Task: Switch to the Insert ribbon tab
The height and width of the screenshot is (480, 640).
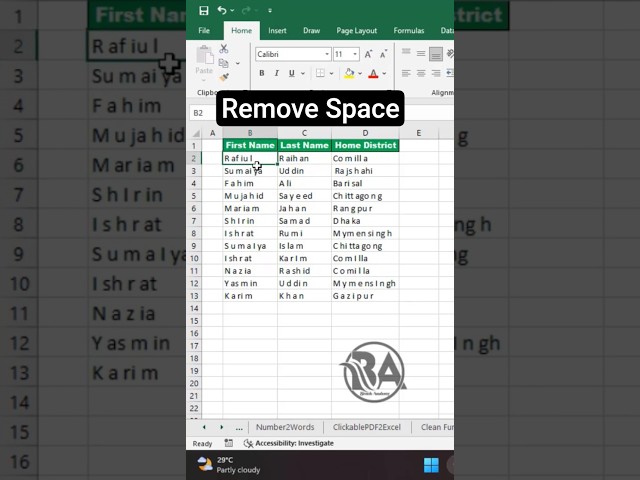Action: coord(277,31)
